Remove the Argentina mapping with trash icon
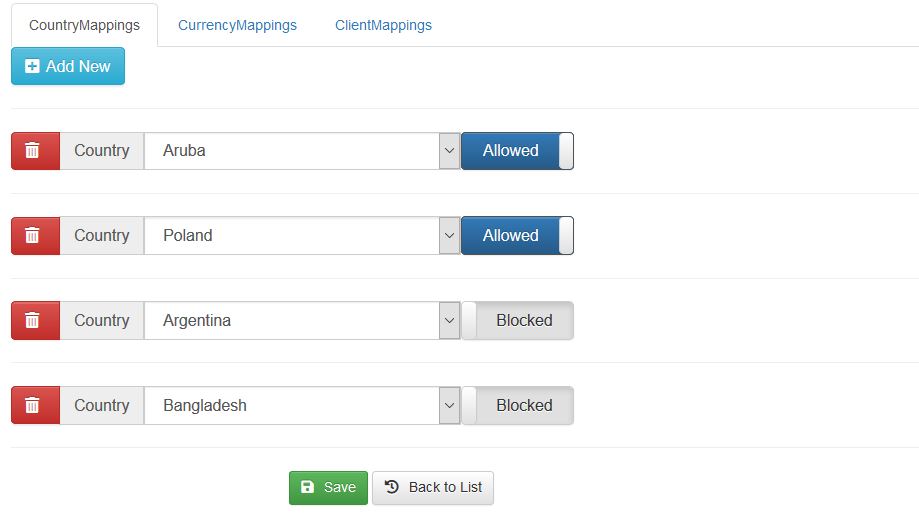Screen dimensions: 919x526 (33, 321)
